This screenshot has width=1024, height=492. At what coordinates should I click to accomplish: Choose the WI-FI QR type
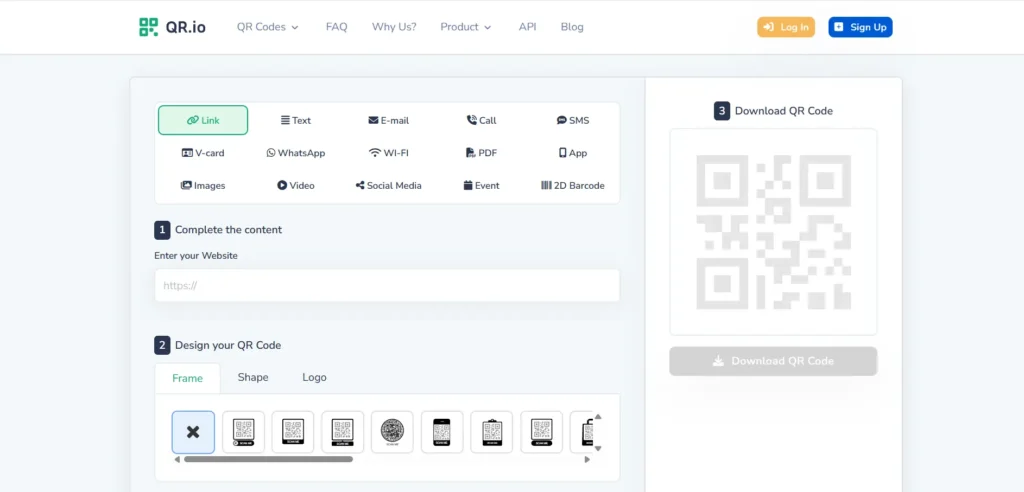[389, 153]
